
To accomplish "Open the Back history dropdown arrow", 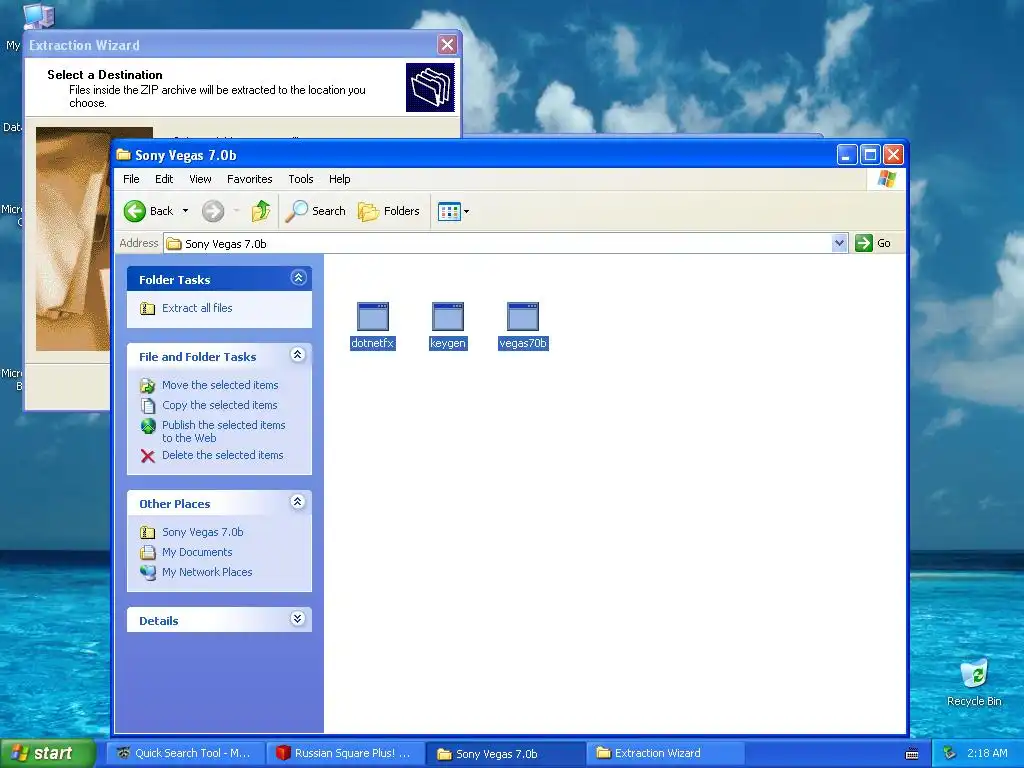I will [185, 211].
